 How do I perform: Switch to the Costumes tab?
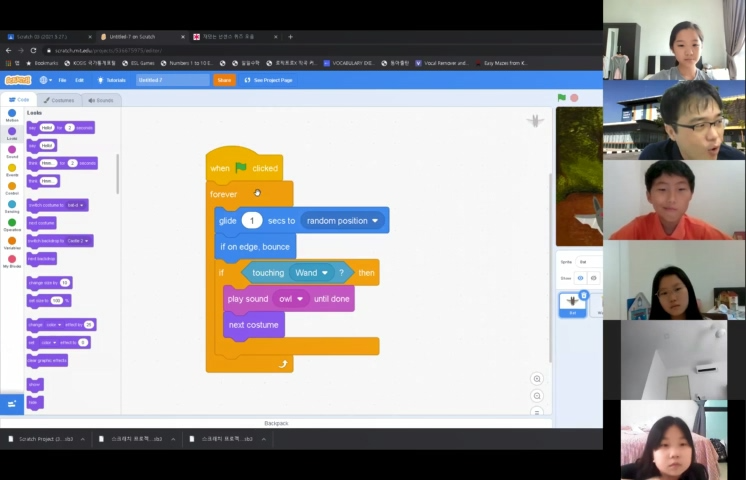[x=59, y=100]
